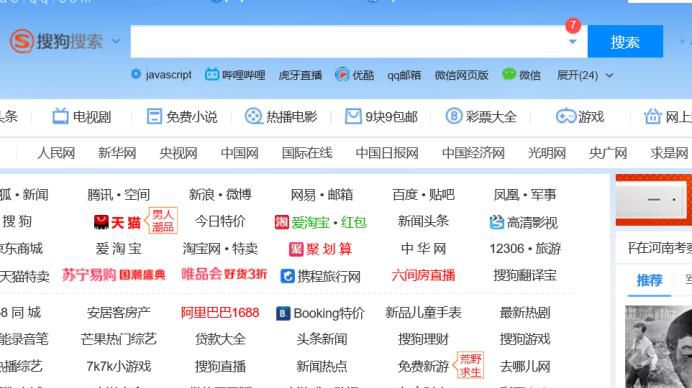The height and width of the screenshot is (388, 692).
Task: Open 爱淘宝 plain text link
Action: (x=119, y=249)
